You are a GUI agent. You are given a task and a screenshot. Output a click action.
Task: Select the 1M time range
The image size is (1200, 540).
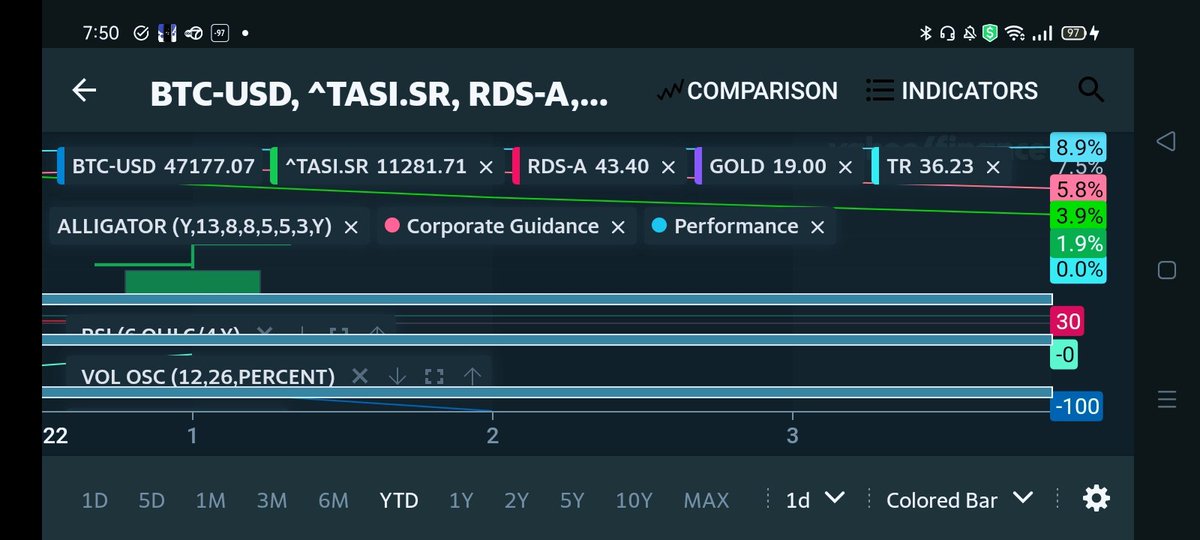[x=210, y=500]
